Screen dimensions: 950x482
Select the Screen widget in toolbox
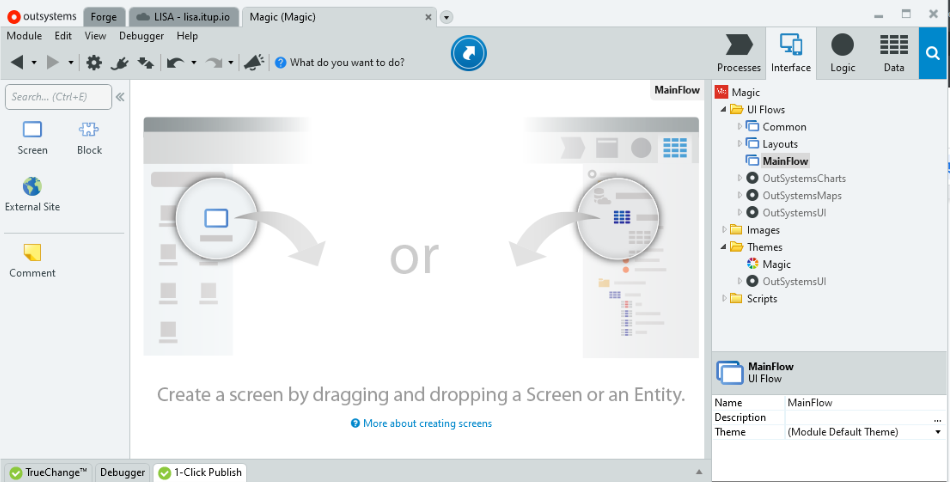pos(32,138)
